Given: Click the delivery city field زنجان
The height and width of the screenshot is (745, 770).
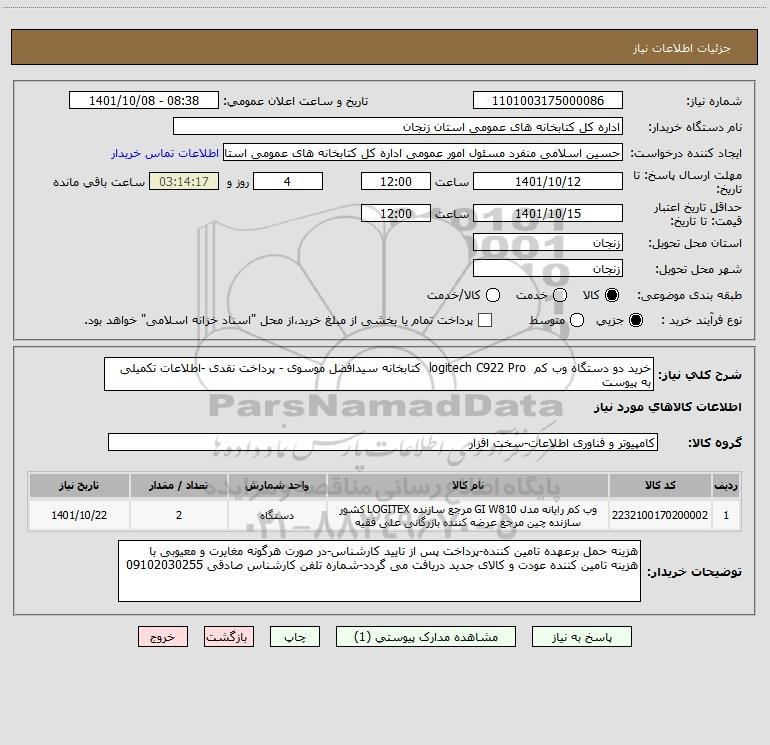Looking at the screenshot, I should (548, 268).
